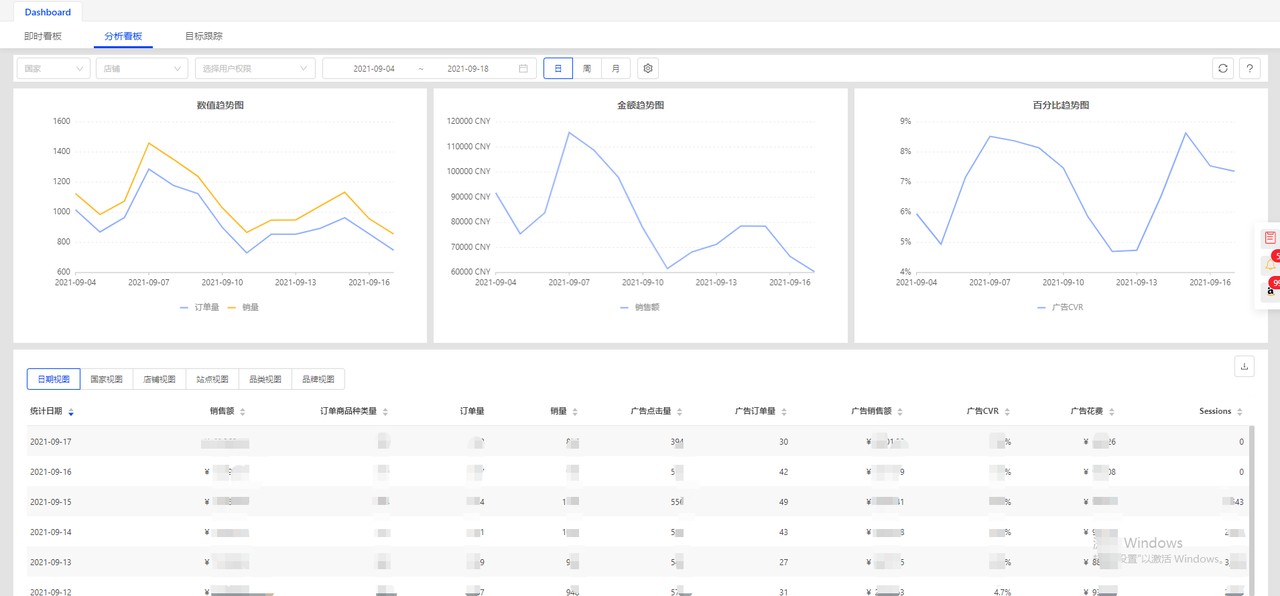Click 广告订单量 value 30 cell
Image resolution: width=1280 pixels, height=596 pixels.
(783, 441)
